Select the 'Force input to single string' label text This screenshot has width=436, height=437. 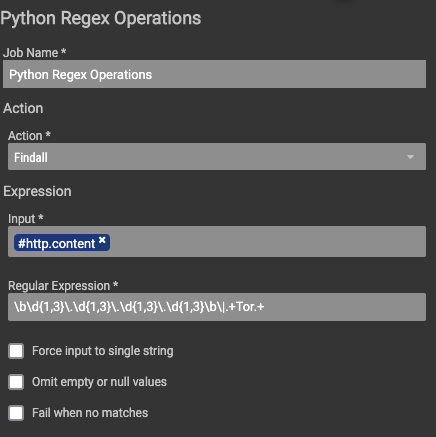tap(103, 351)
